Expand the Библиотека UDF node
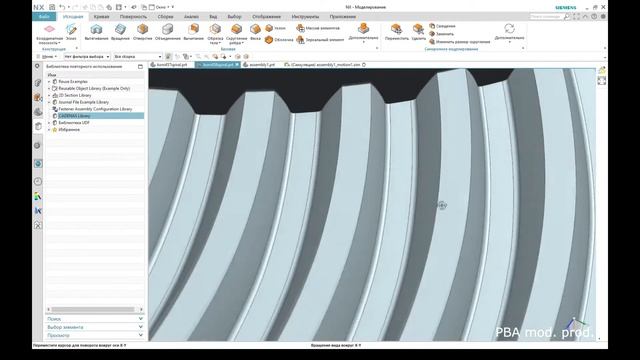 pos(49,123)
